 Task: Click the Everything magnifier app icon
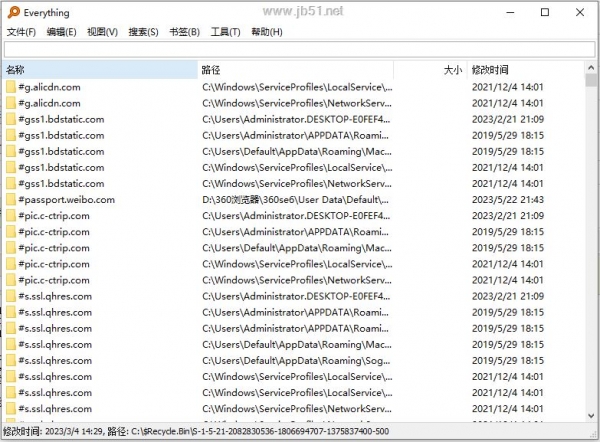click(x=14, y=12)
